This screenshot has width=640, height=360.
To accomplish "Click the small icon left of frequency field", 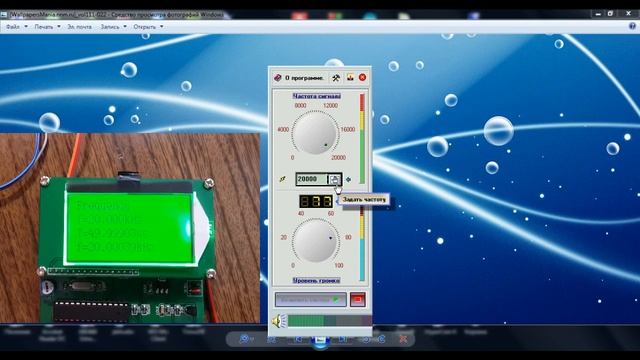I will (x=282, y=179).
